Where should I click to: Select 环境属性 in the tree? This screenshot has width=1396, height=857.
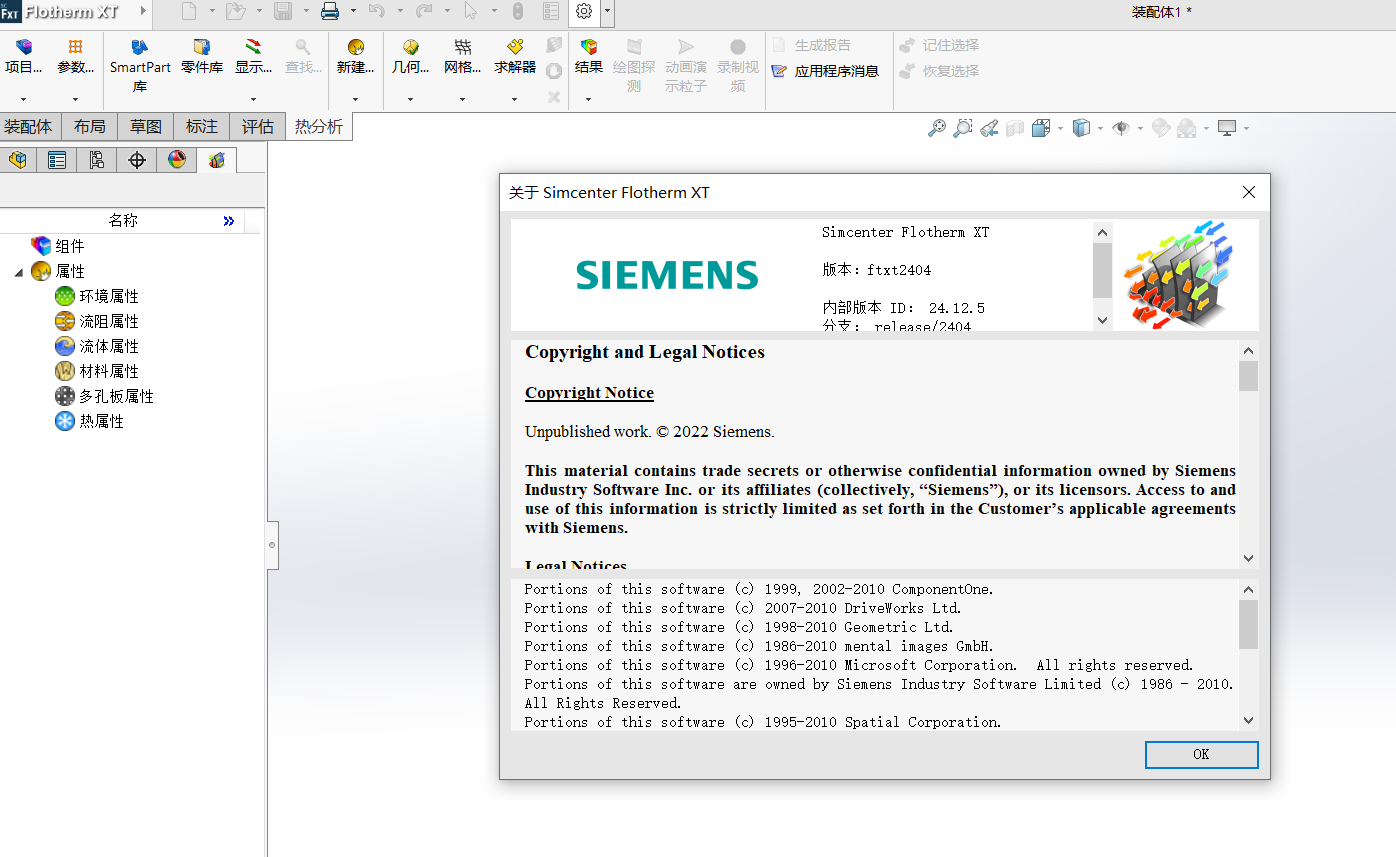tap(109, 296)
